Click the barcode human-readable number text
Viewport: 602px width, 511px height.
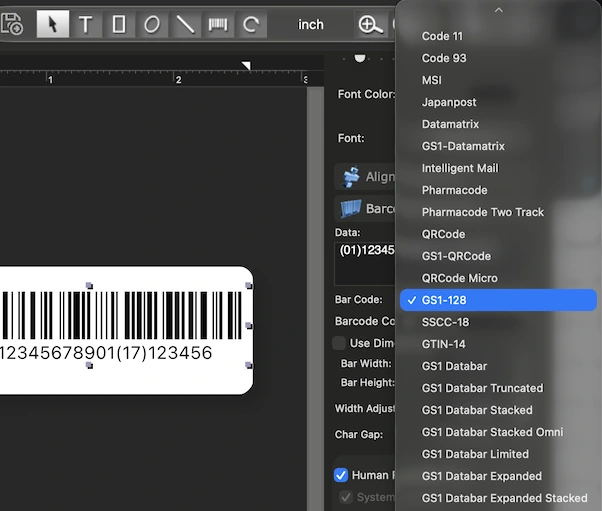pyautogui.click(x=106, y=353)
